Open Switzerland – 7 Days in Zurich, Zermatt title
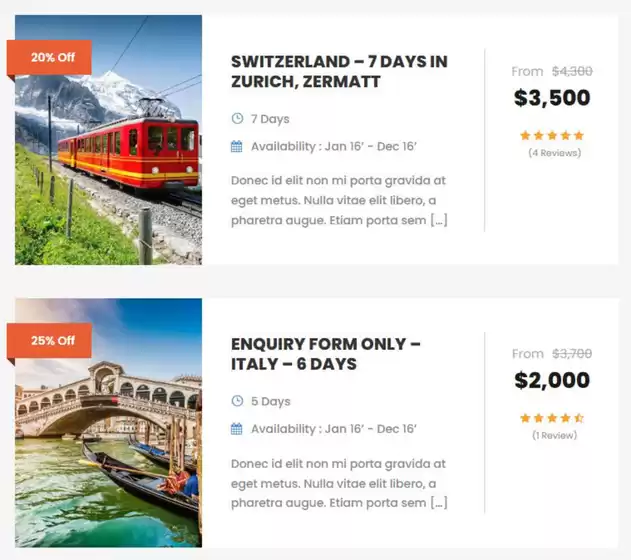This screenshot has height=560, width=631. 338,72
